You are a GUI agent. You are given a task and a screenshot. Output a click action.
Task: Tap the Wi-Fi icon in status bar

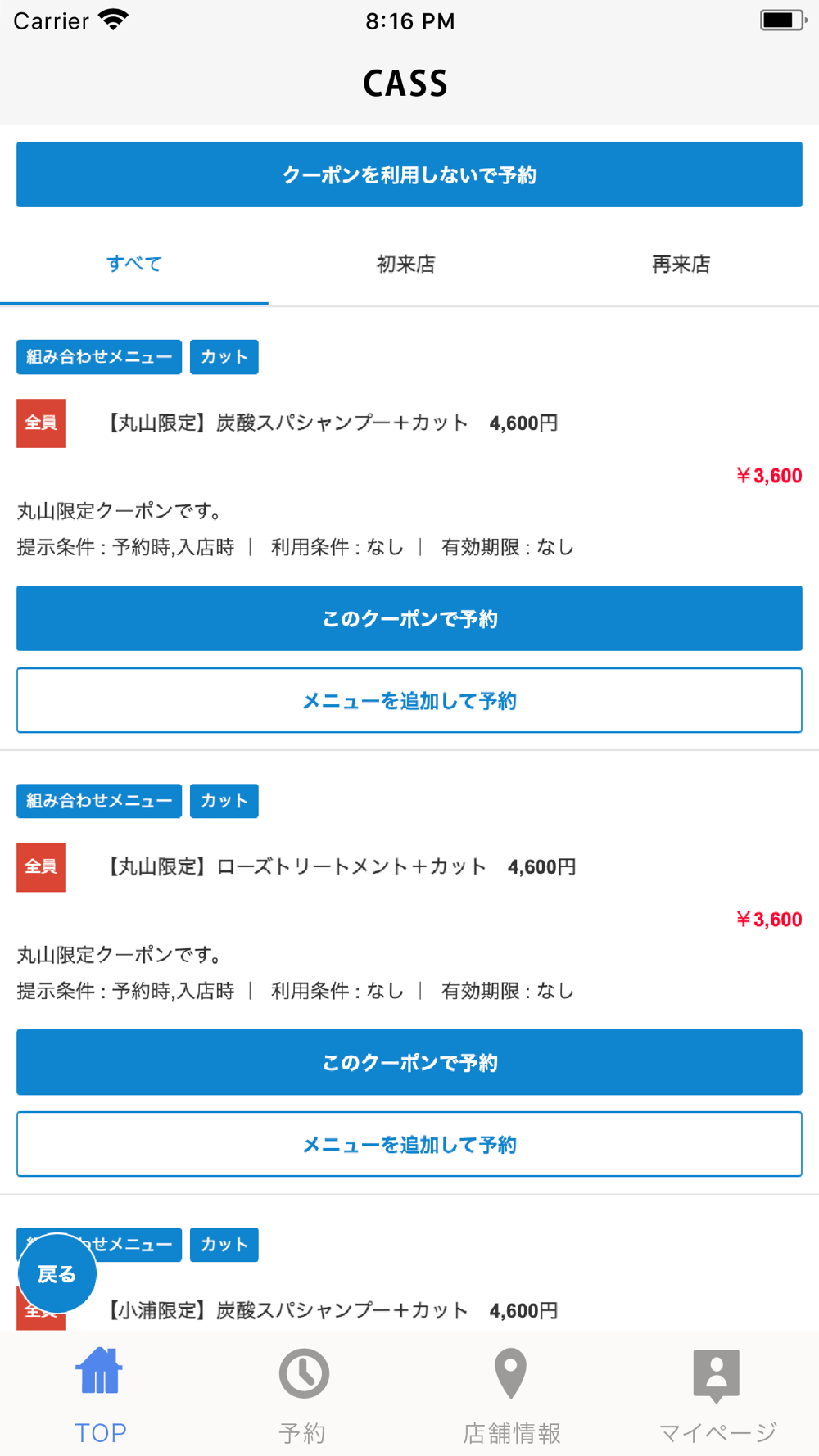tap(113, 20)
